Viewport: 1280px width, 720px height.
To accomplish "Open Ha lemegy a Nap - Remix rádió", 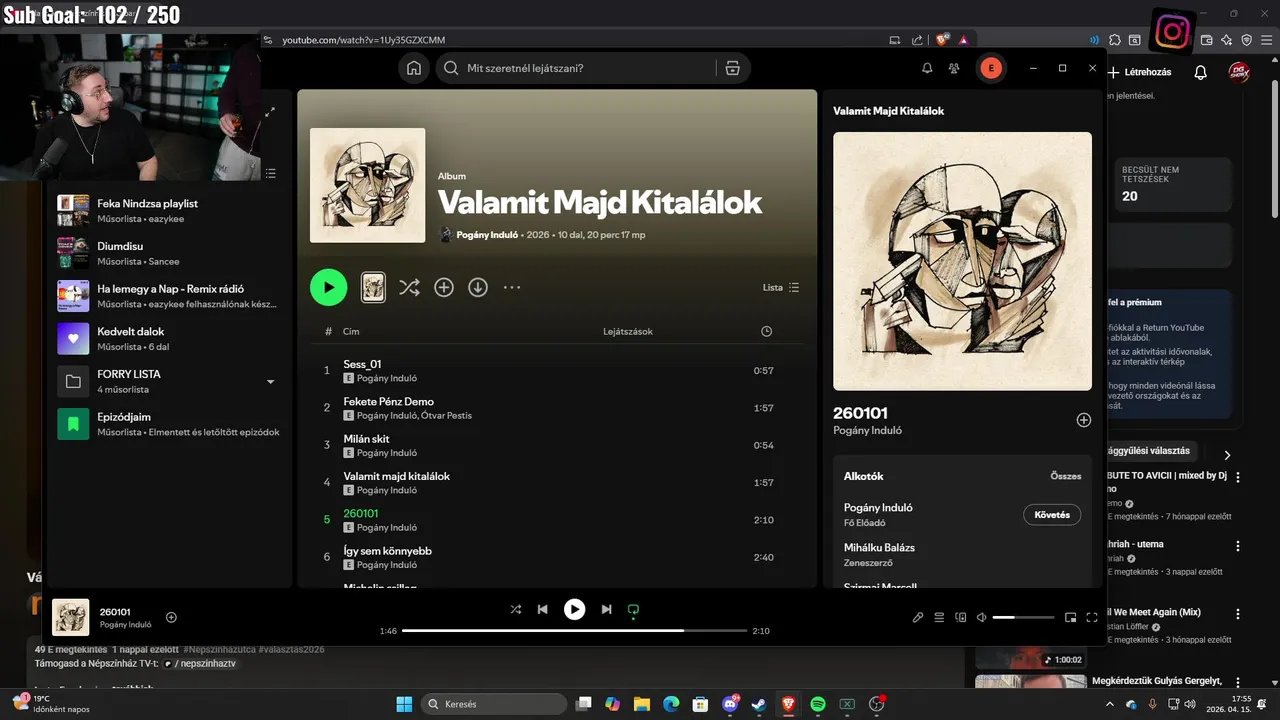I will (169, 296).
